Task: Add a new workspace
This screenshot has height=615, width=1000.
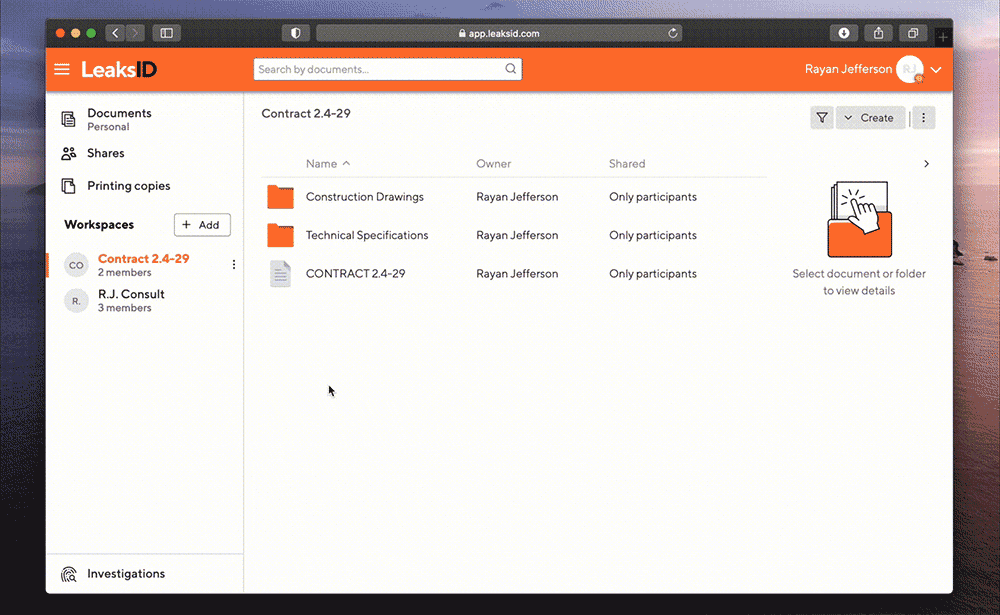Action: (x=202, y=225)
